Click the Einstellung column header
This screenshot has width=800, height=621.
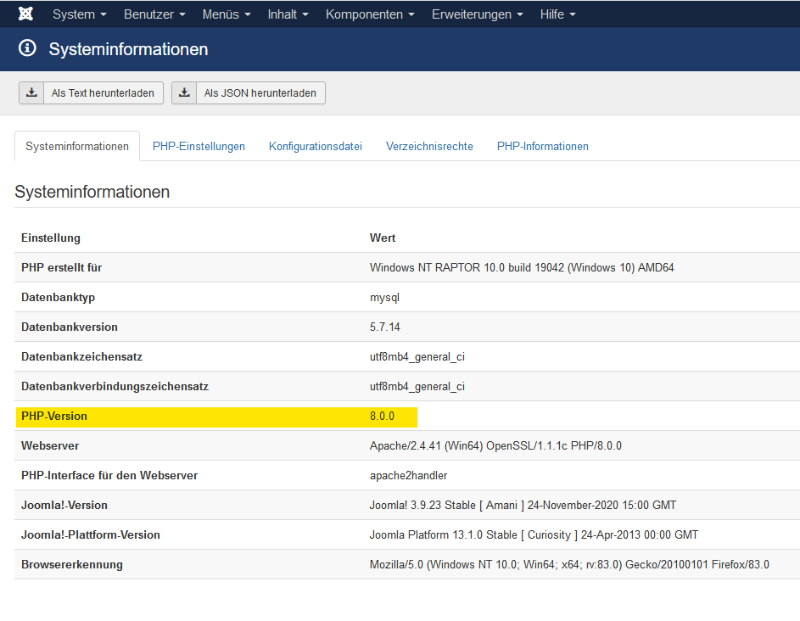click(x=51, y=238)
